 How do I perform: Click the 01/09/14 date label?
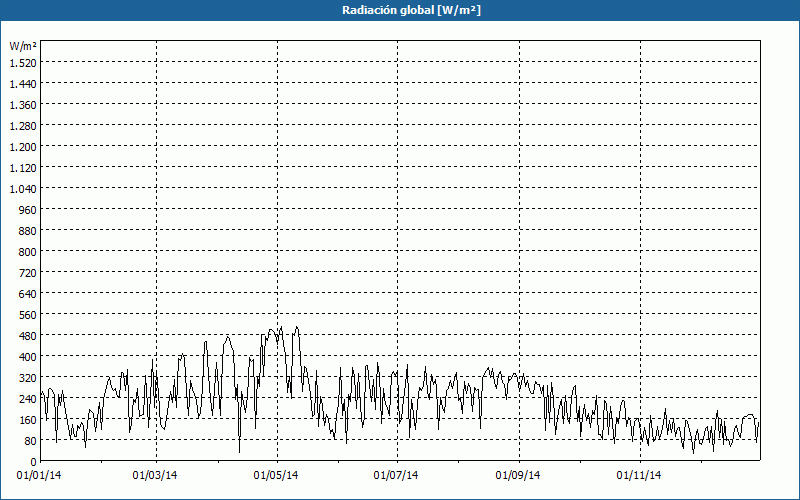pos(518,476)
